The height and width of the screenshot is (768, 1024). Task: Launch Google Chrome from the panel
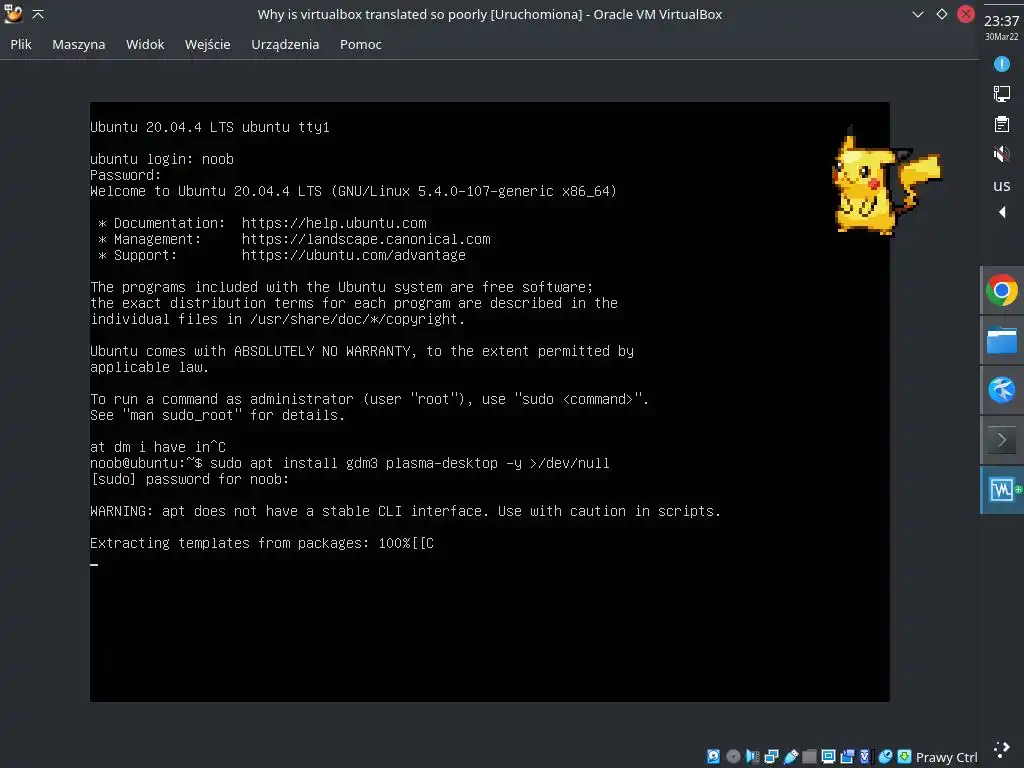click(x=1002, y=291)
